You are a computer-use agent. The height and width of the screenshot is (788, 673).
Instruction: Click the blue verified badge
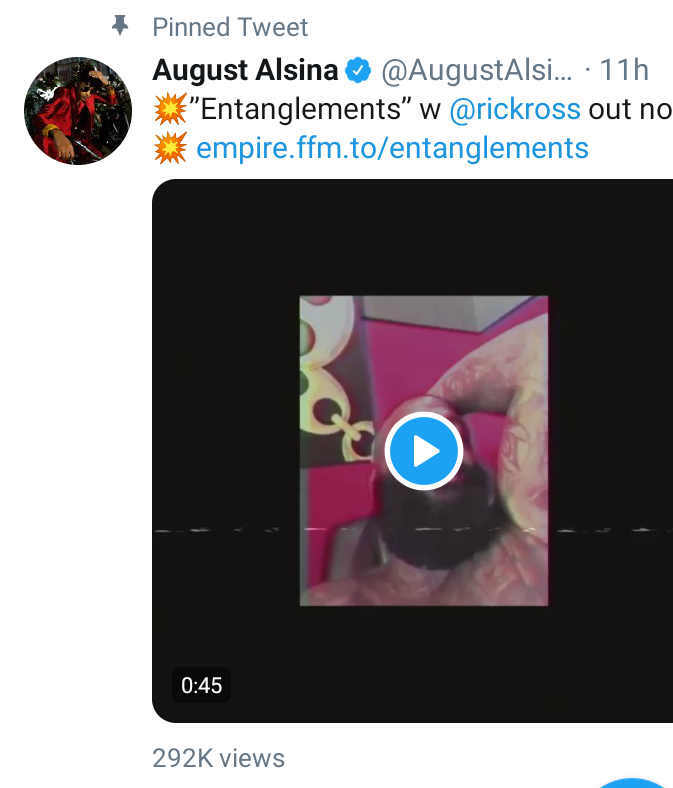358,71
